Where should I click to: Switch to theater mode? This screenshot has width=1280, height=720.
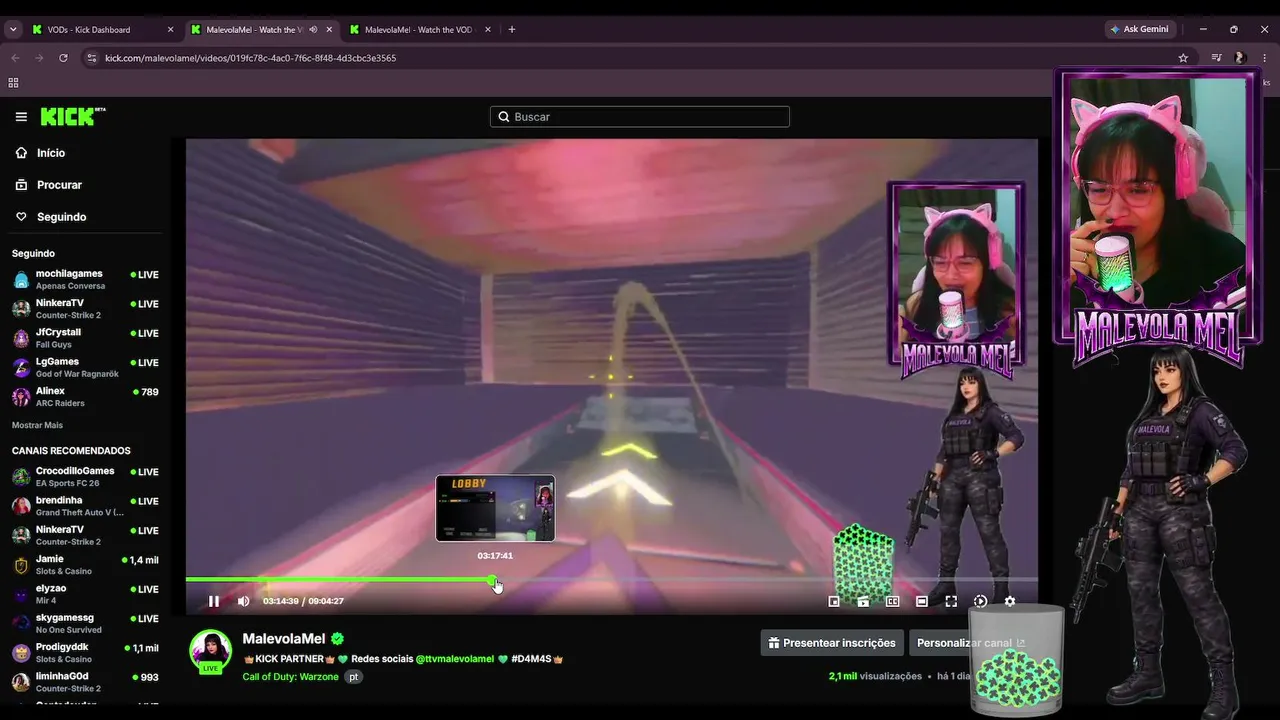[x=922, y=601]
